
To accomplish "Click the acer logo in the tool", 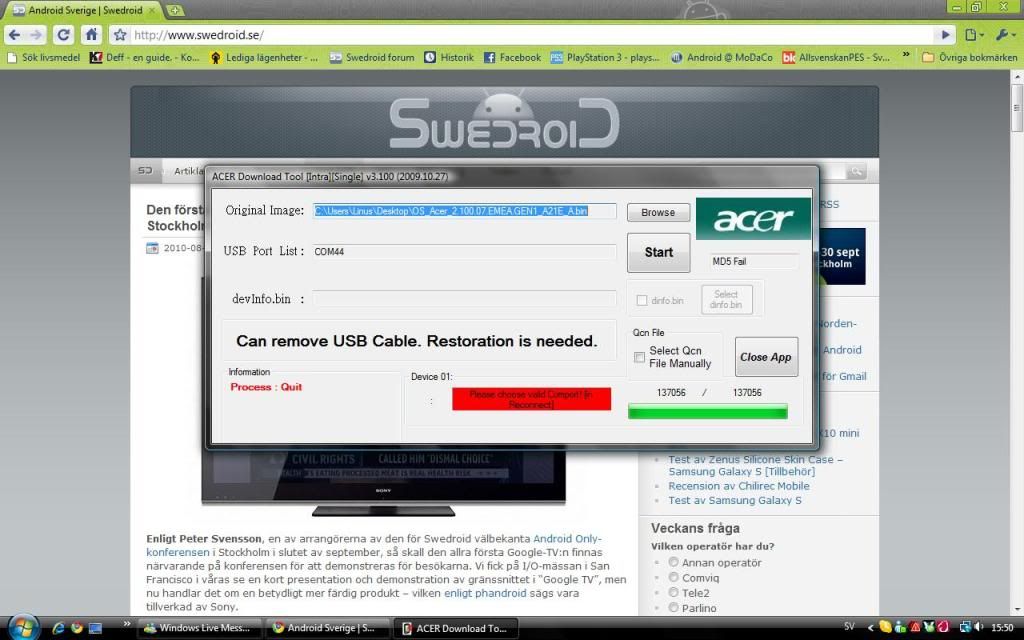I will point(753,219).
